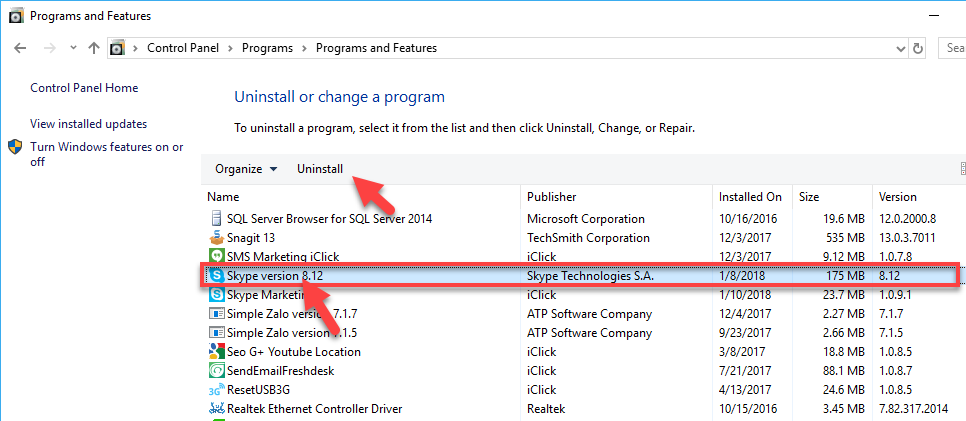Click the Forward navigation arrow
This screenshot has height=421, width=966.
pos(51,48)
